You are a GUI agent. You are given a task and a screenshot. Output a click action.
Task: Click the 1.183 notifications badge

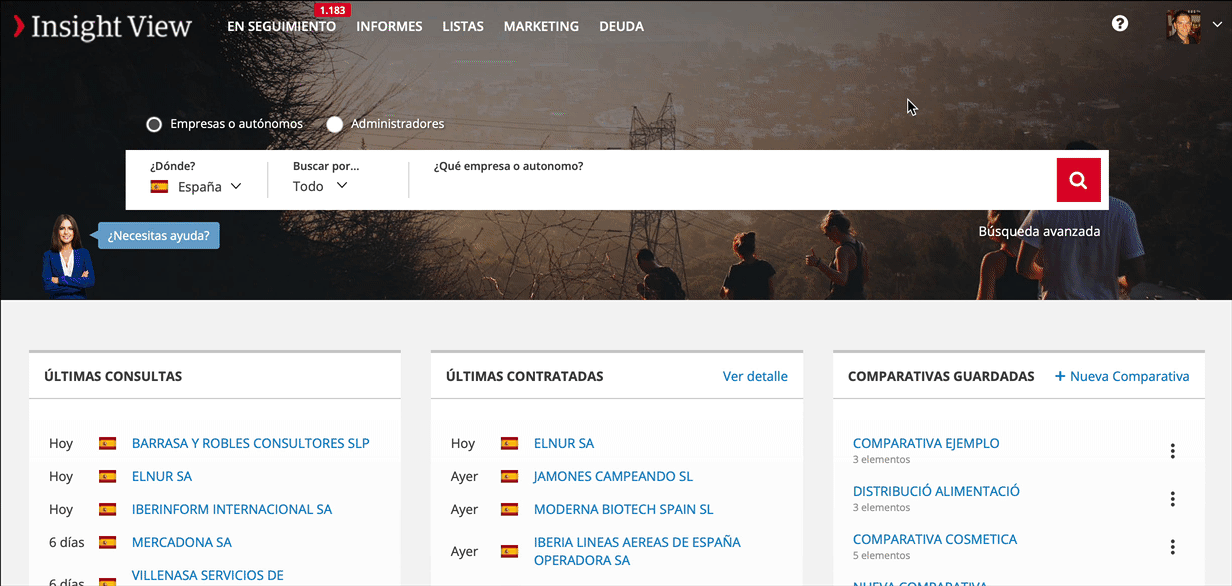tap(332, 10)
